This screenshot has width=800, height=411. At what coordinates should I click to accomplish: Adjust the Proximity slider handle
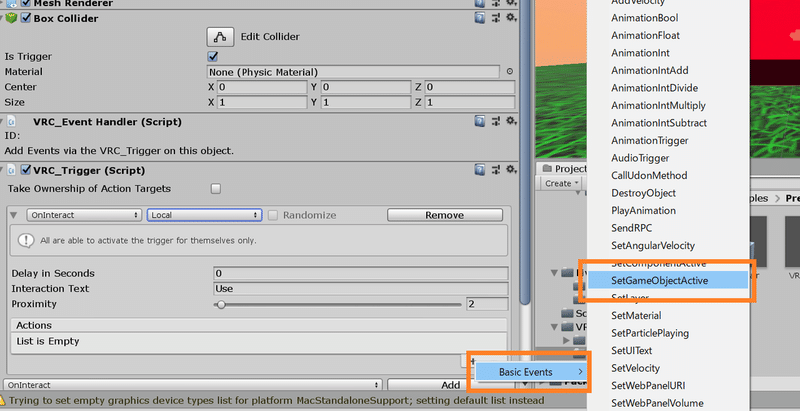221,304
